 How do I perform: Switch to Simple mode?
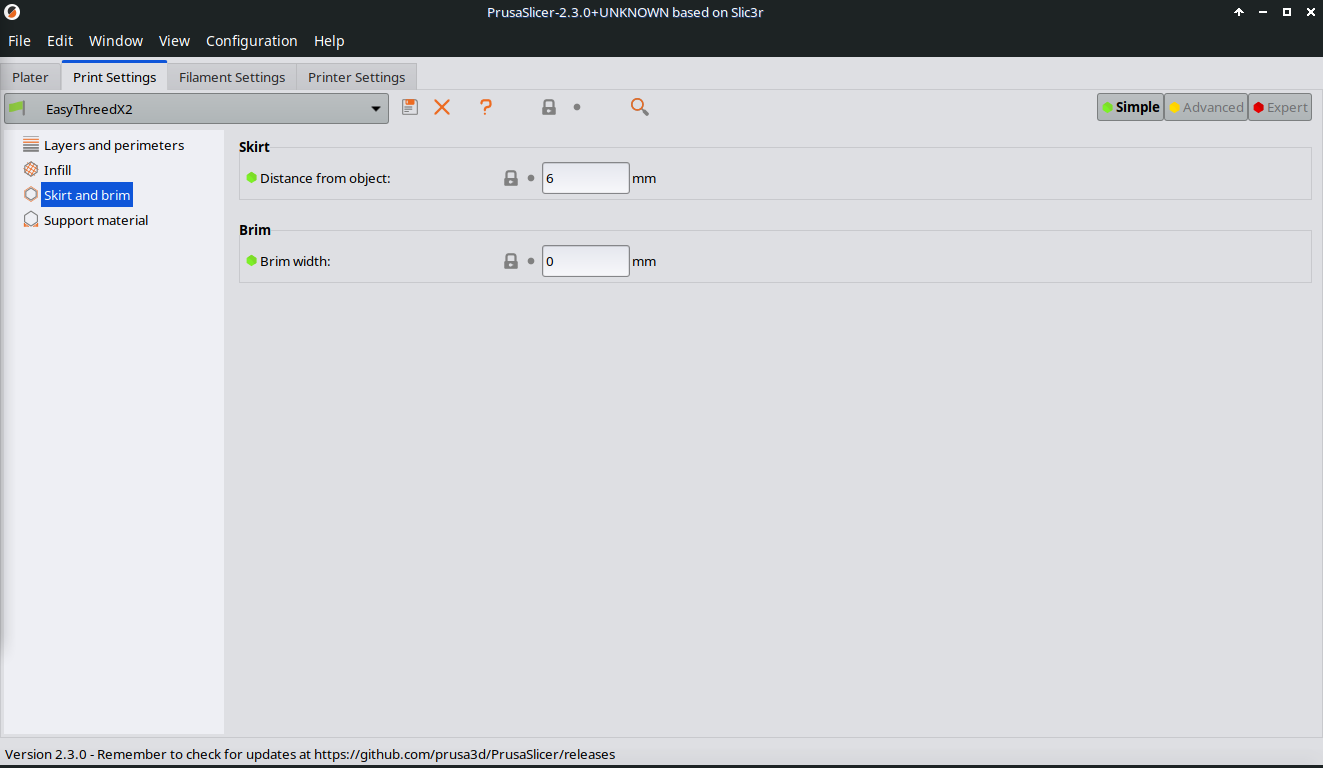click(x=1130, y=107)
